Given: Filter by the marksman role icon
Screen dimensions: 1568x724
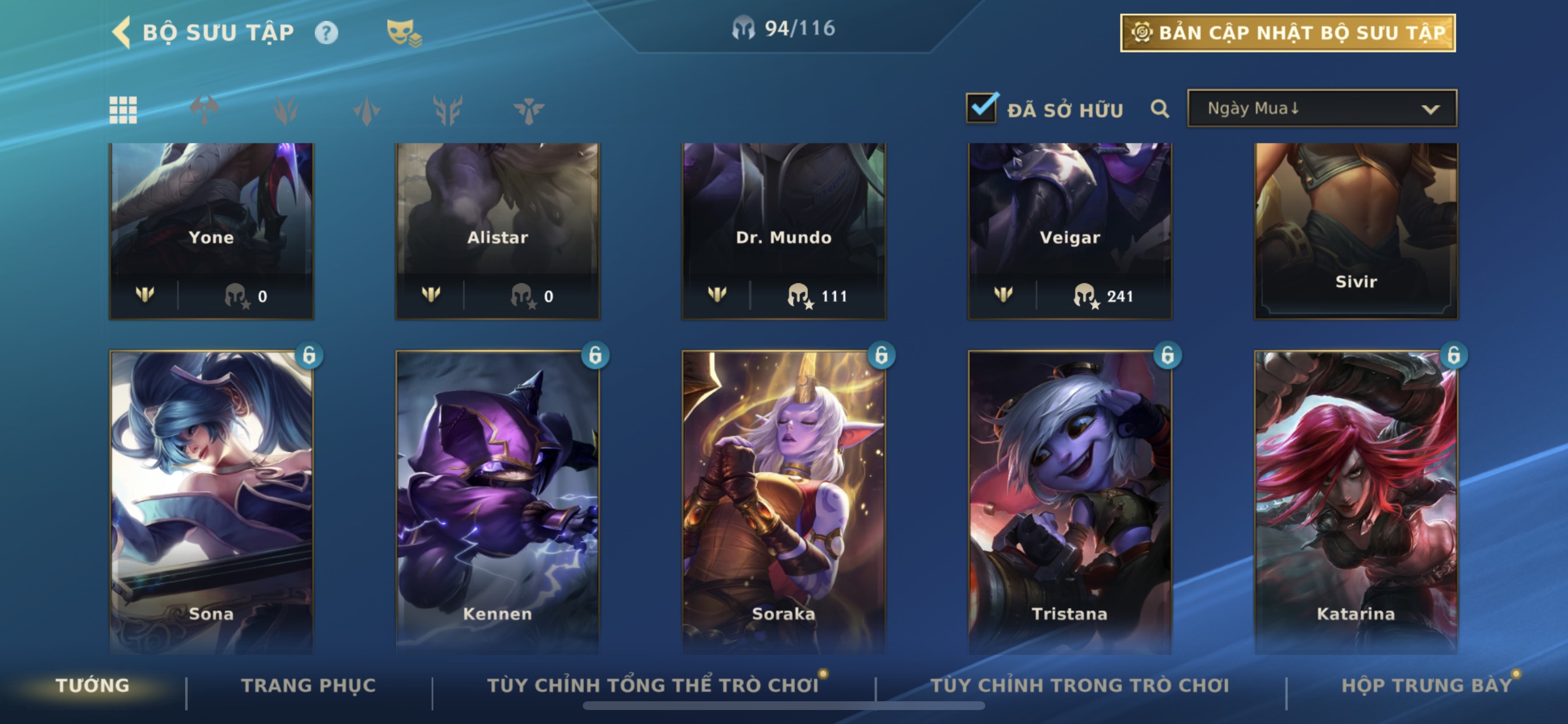Looking at the screenshot, I should click(447, 110).
